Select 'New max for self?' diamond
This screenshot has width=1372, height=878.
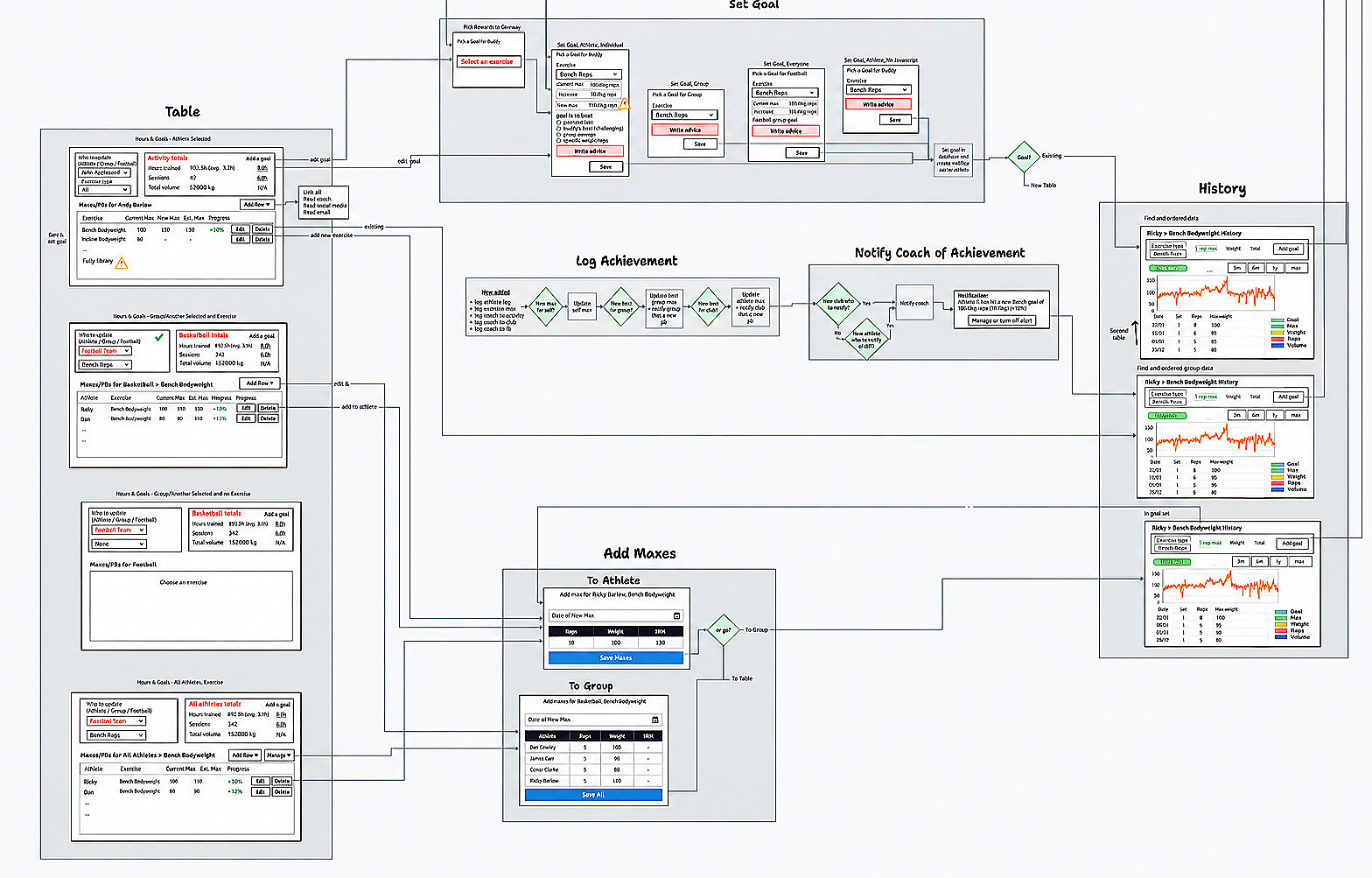(x=545, y=307)
